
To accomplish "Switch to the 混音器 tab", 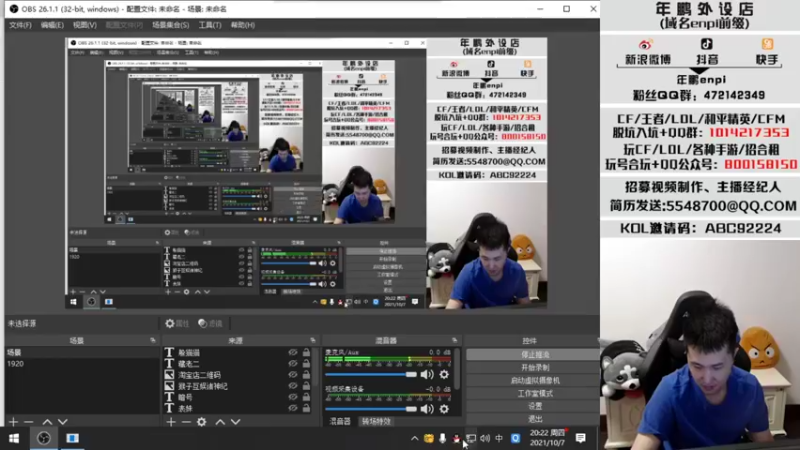I will click(340, 421).
